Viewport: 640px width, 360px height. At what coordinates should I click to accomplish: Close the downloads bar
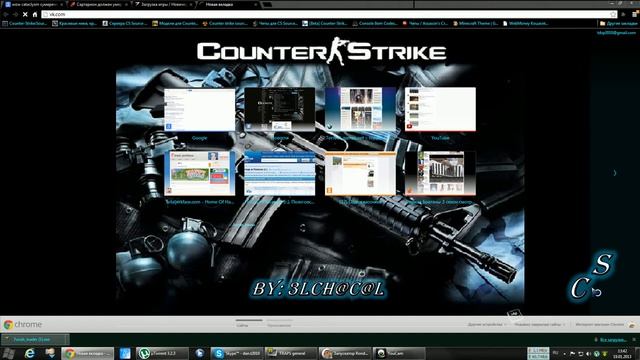click(634, 340)
